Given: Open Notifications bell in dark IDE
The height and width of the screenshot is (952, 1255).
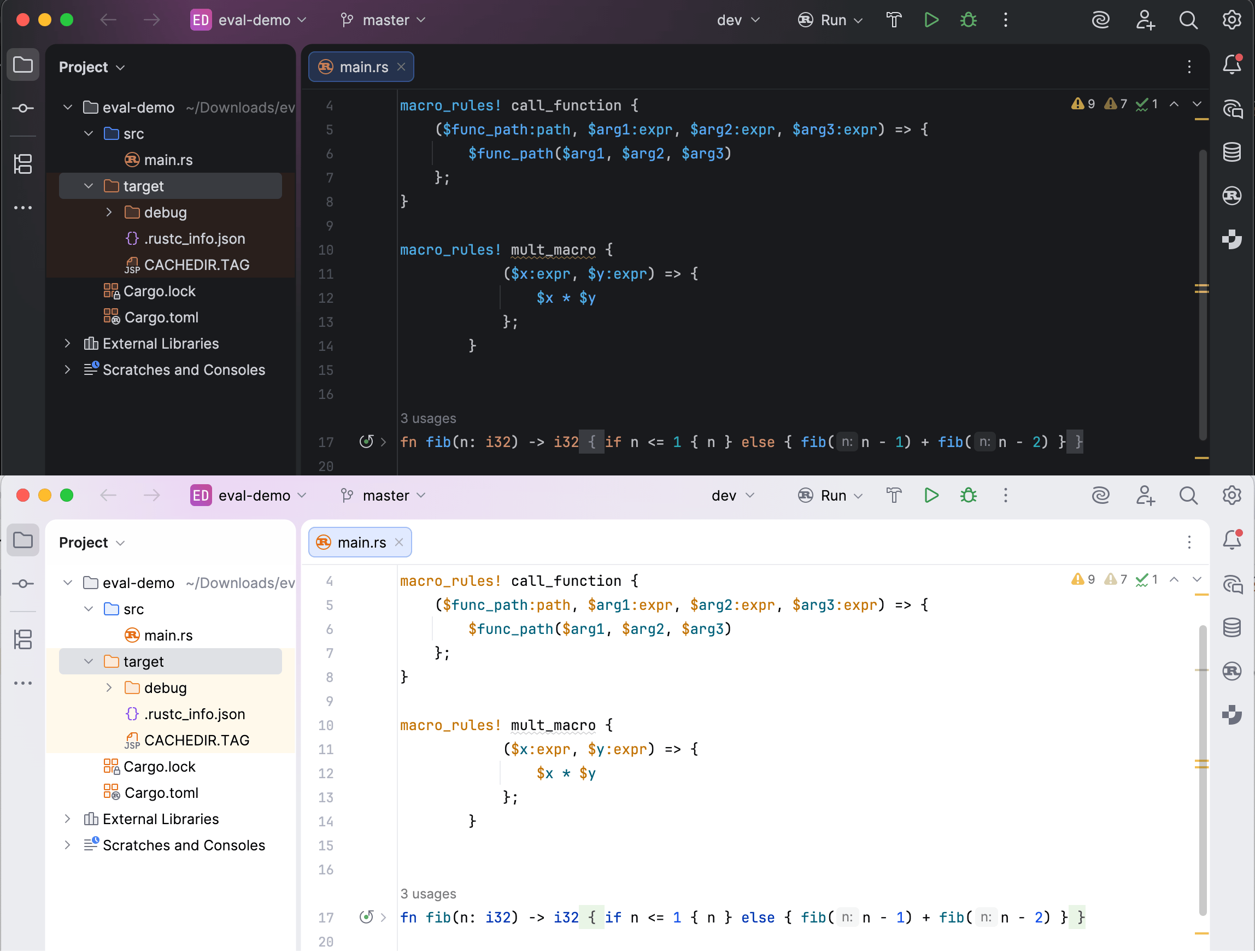Looking at the screenshot, I should click(x=1231, y=64).
